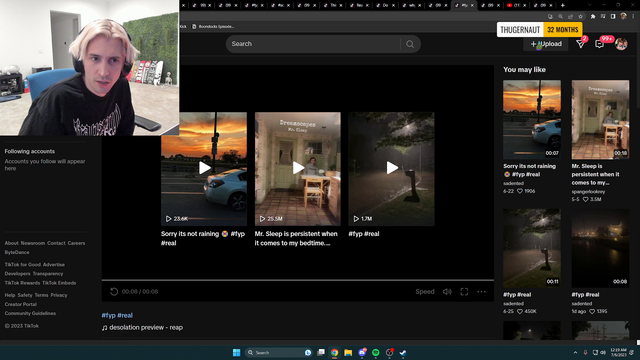This screenshot has height=360, width=640.
Task: Open Spotify from the taskbar
Action: pyautogui.click(x=376, y=353)
